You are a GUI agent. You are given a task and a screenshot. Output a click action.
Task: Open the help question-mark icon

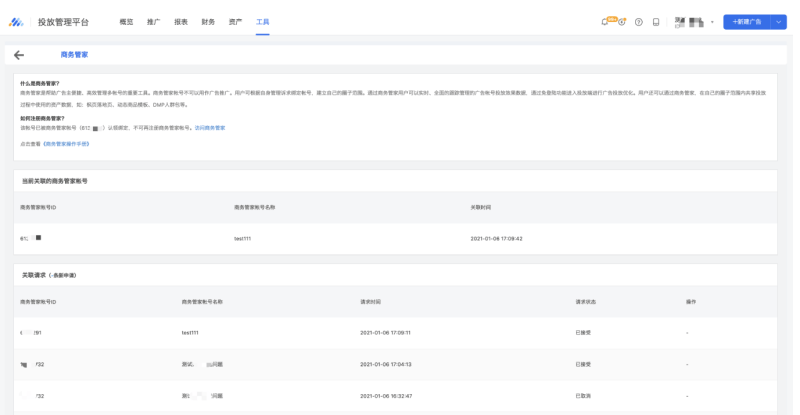tap(639, 22)
